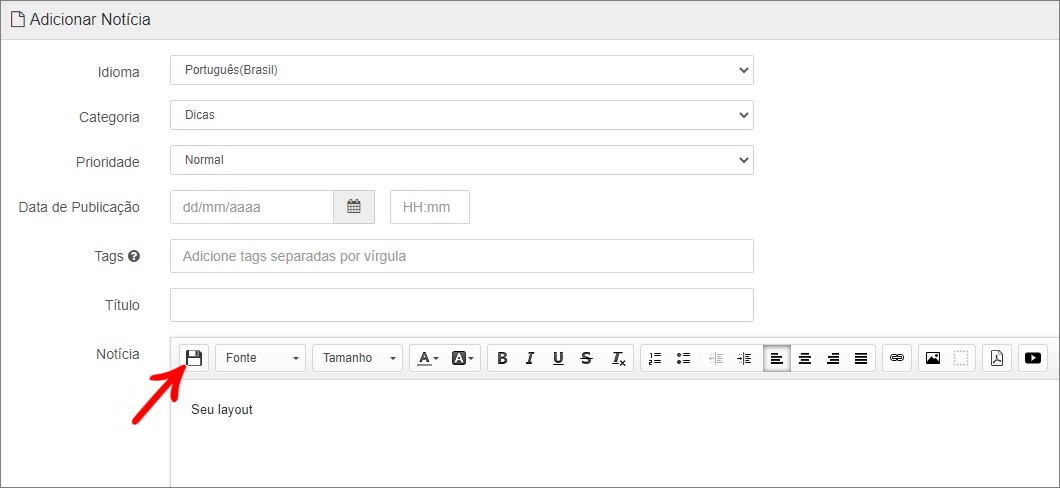Image resolution: width=1060 pixels, height=488 pixels.
Task: Click the save icon in editor toolbar
Action: pos(194,358)
